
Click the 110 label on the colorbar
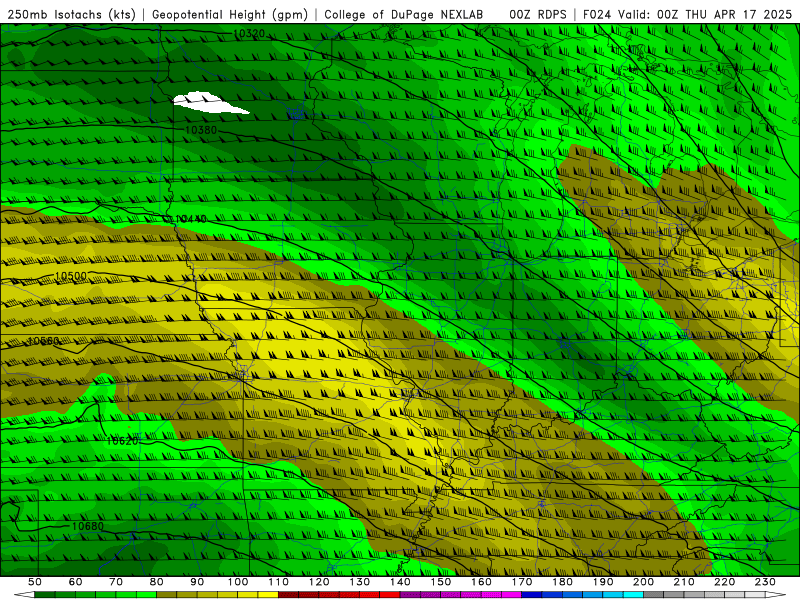click(x=279, y=582)
